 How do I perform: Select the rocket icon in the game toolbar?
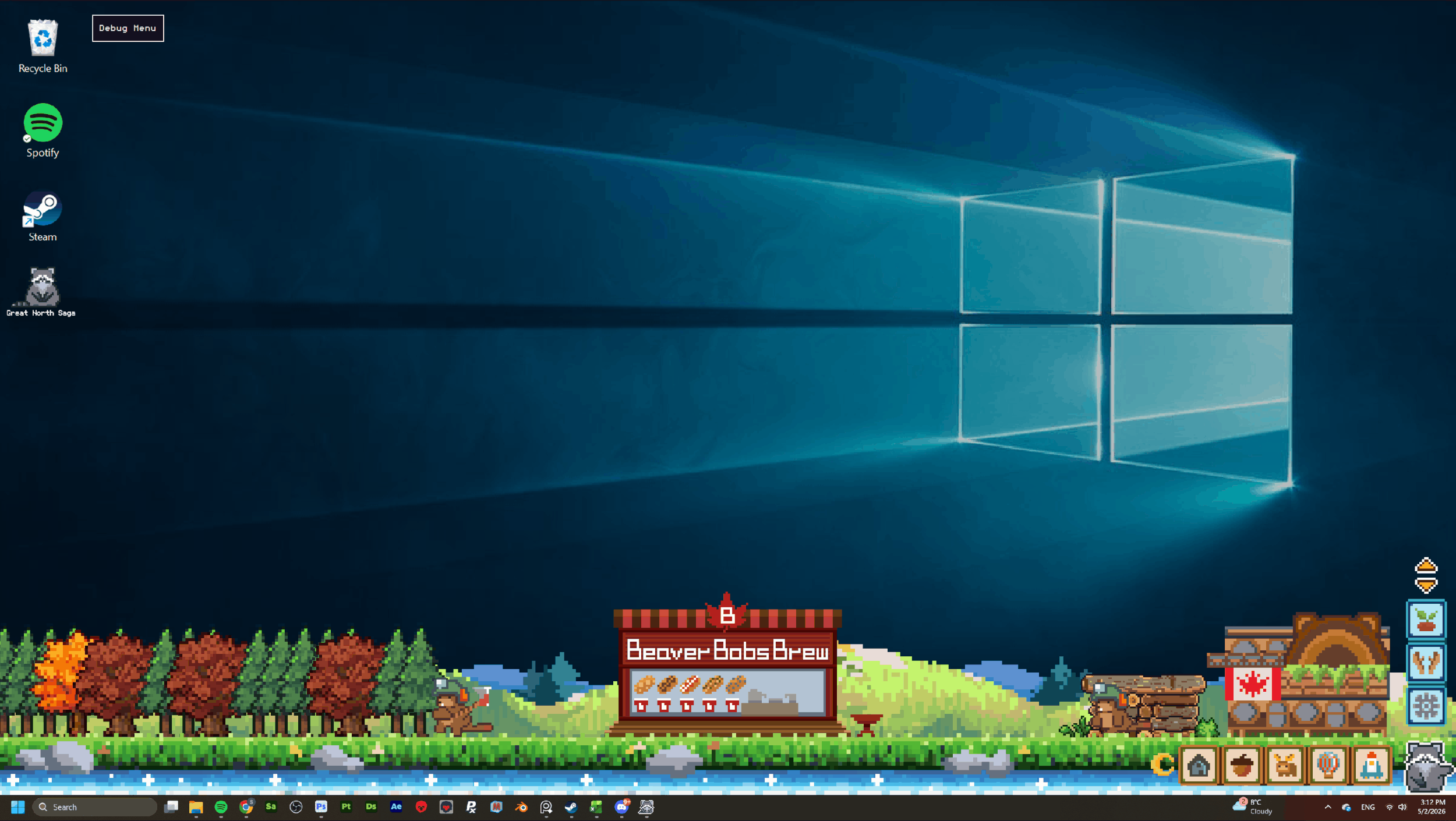tap(1372, 765)
